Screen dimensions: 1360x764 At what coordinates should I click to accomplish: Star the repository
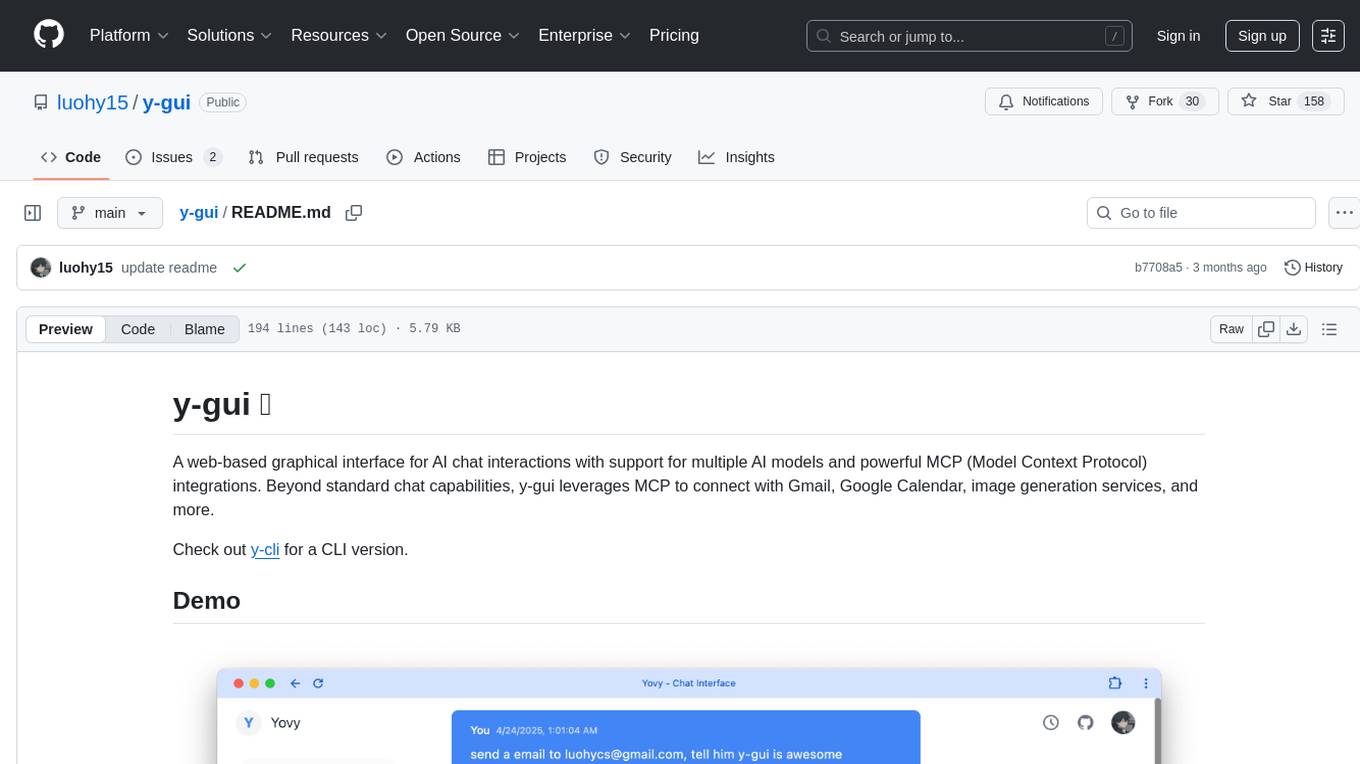coord(1285,102)
